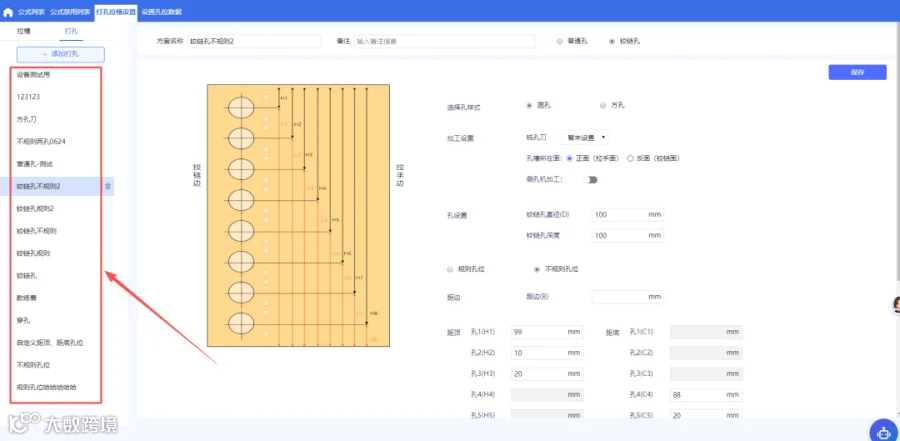Open the 公式列表 top tab
The height and width of the screenshot is (441, 900).
point(31,11)
